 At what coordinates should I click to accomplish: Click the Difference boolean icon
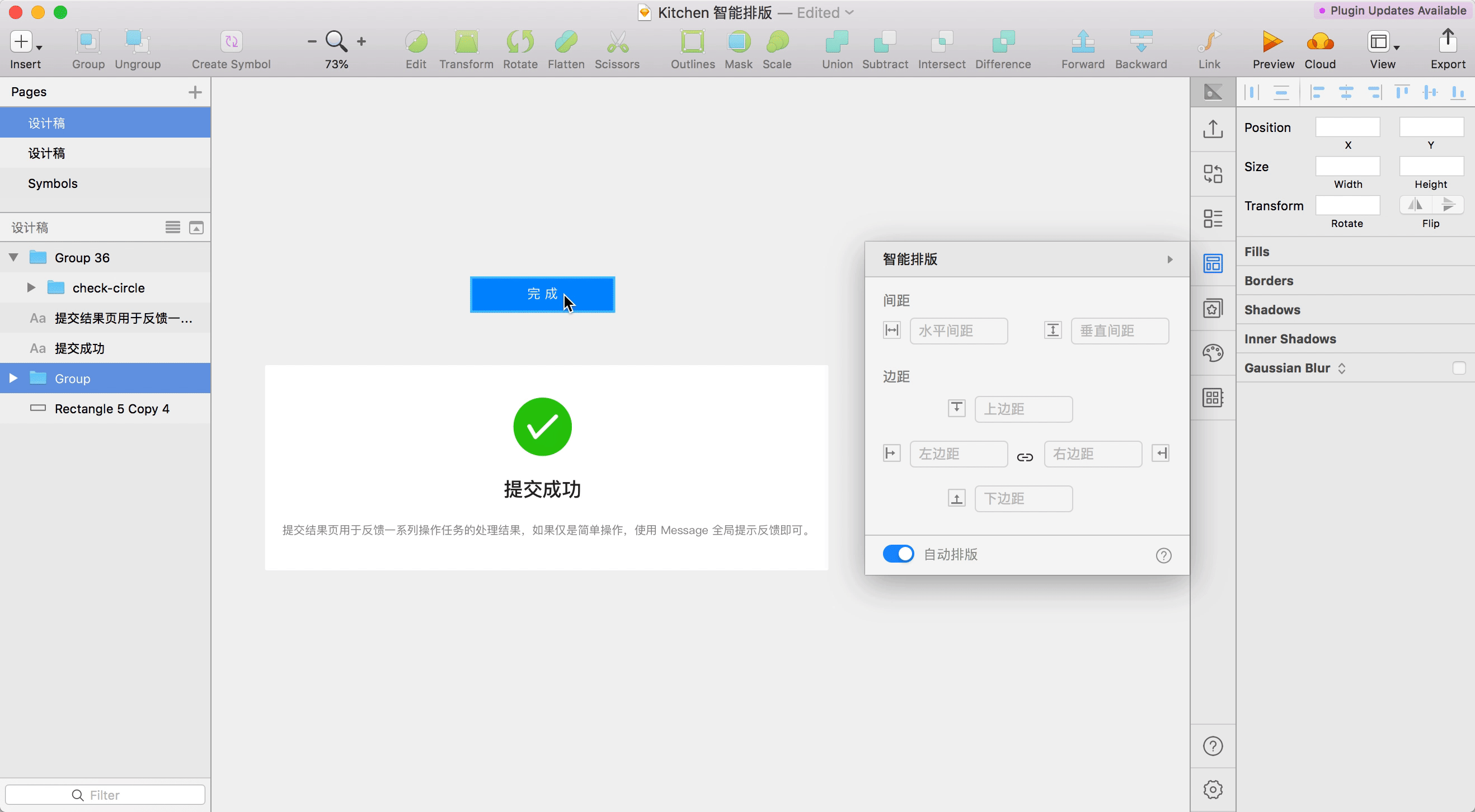coord(1003,42)
